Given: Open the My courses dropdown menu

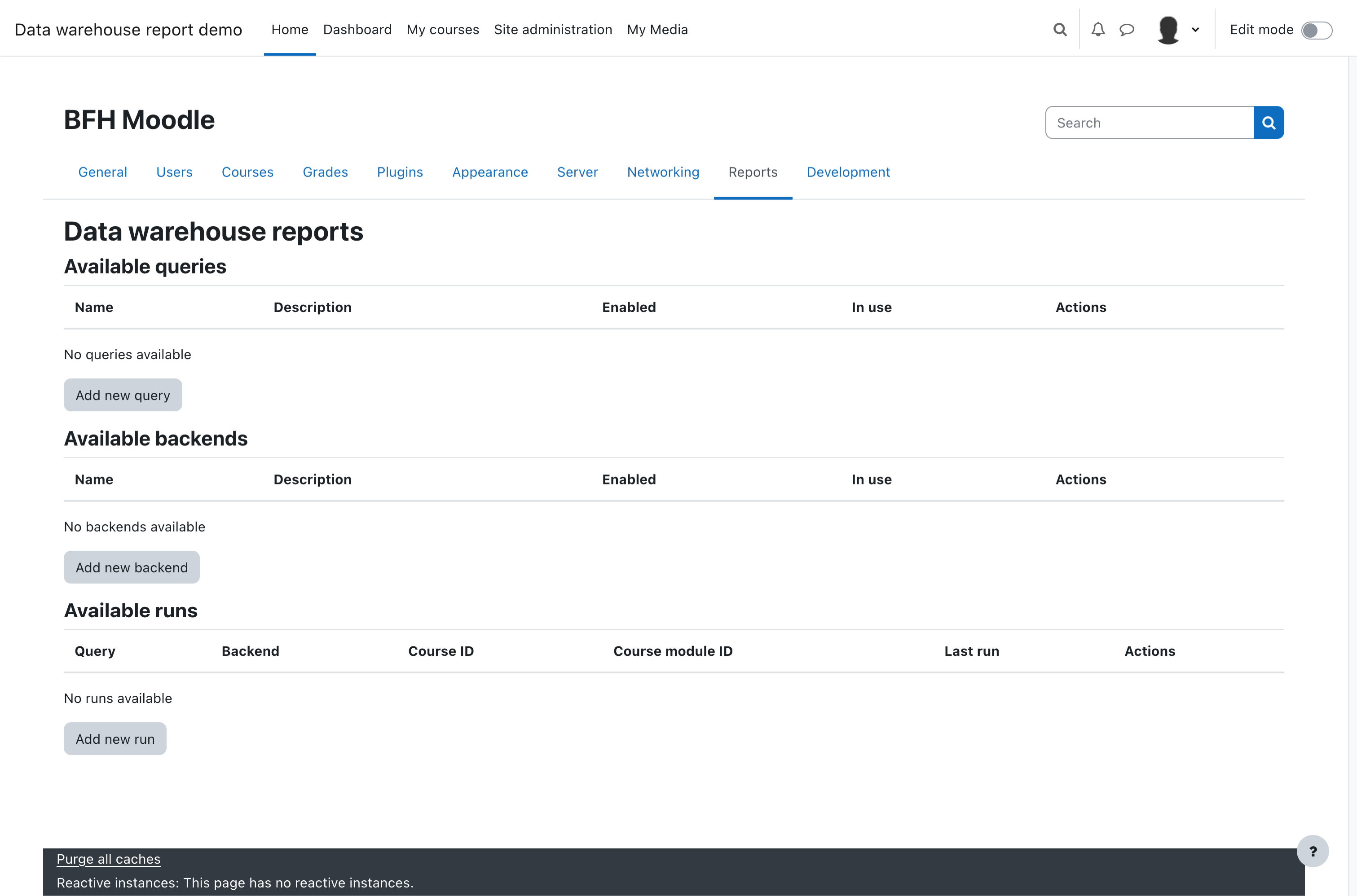Looking at the screenshot, I should [442, 29].
